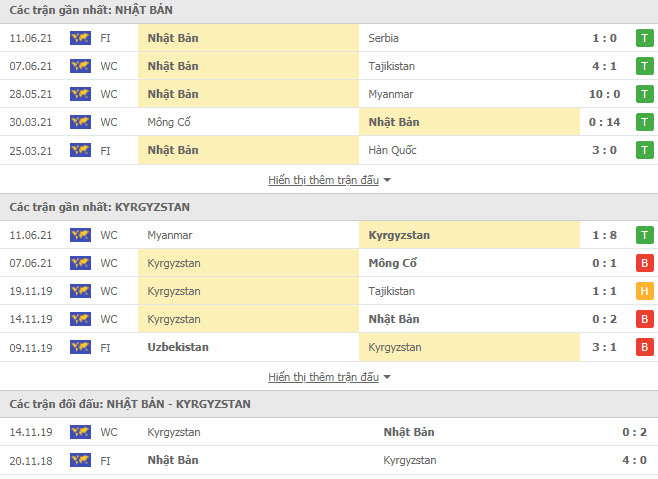The height and width of the screenshot is (479, 658).
Task: Click world flag icon in 20.11.18 head-to-head row
Action: (80, 460)
